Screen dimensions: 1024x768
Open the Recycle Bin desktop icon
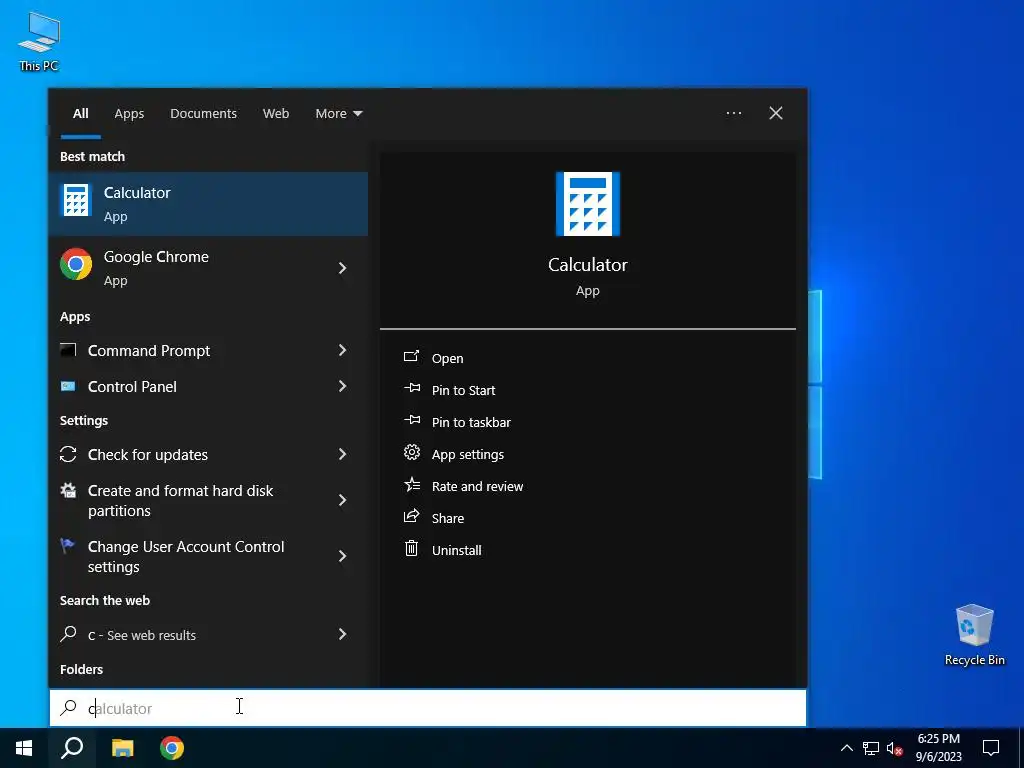click(974, 635)
